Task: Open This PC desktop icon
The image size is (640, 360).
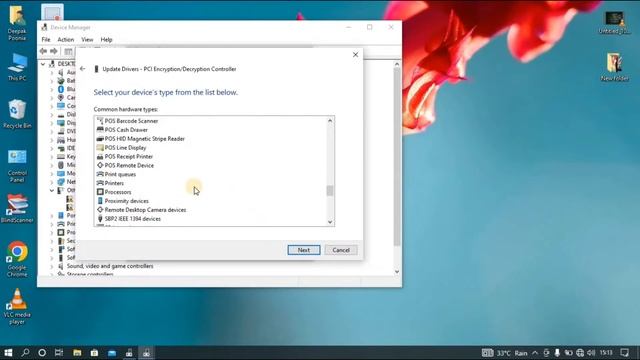Action: coord(17,67)
